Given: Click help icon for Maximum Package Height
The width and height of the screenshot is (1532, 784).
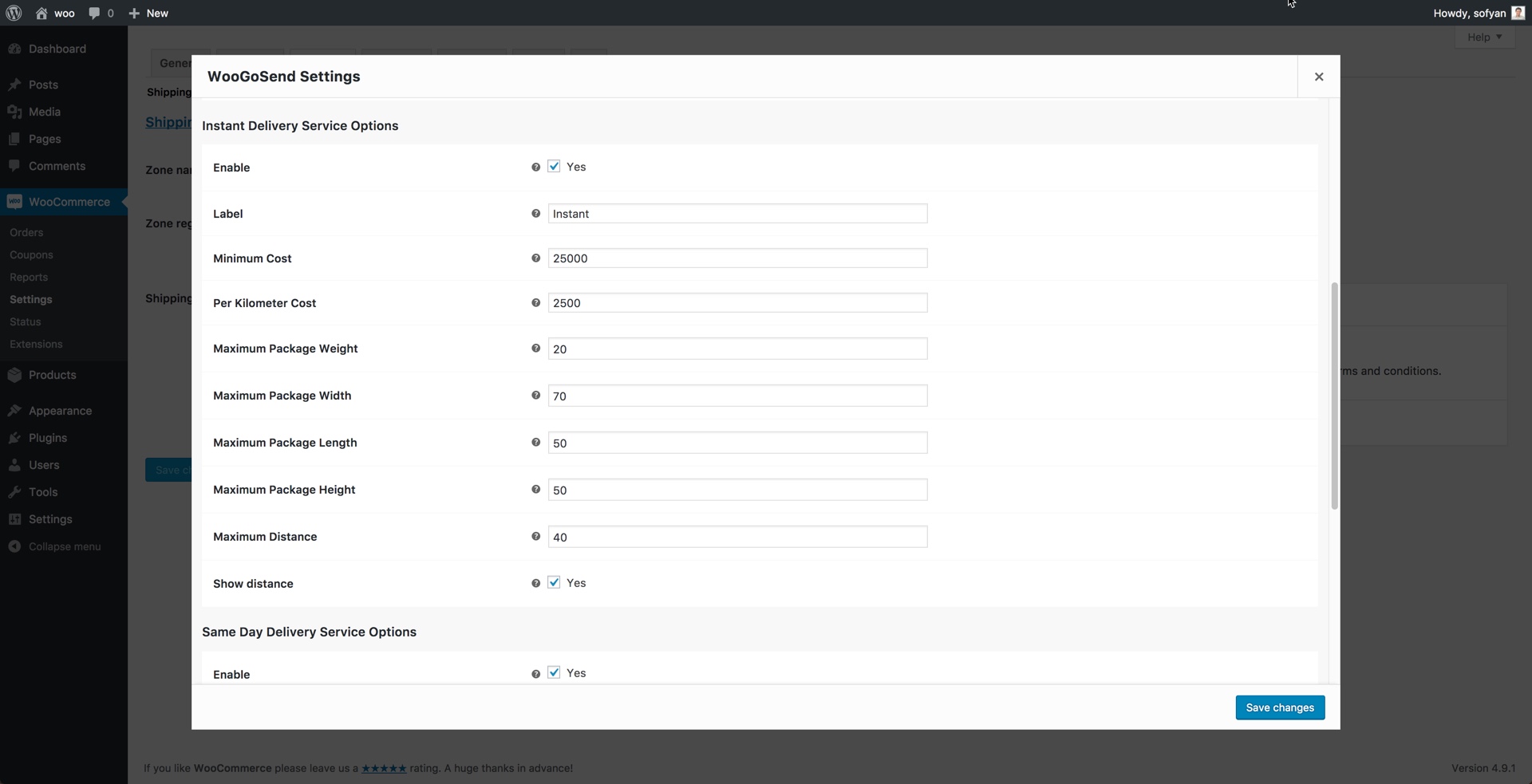Looking at the screenshot, I should [535, 490].
